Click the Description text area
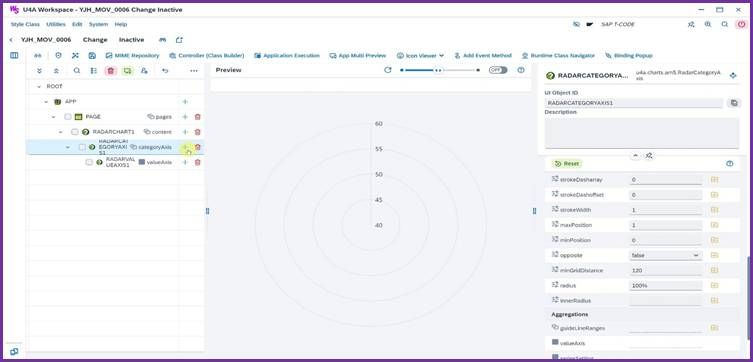Viewport: 753px width, 362px height. [x=642, y=133]
